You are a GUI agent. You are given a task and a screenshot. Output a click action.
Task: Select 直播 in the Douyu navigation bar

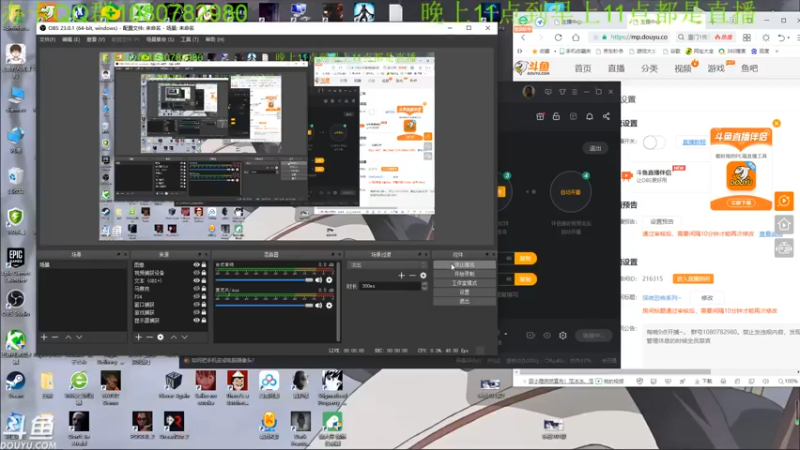(616, 68)
